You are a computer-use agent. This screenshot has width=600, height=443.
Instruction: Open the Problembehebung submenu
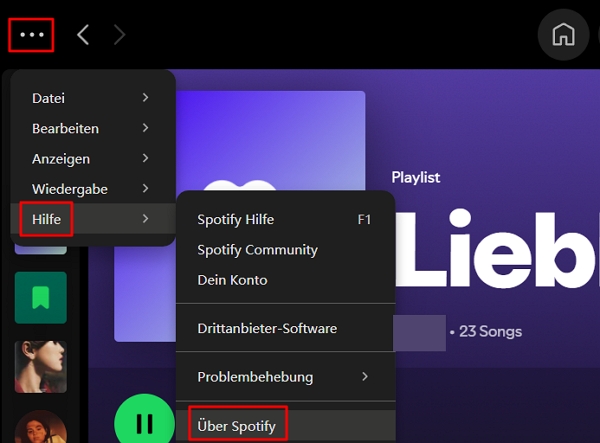(285, 377)
